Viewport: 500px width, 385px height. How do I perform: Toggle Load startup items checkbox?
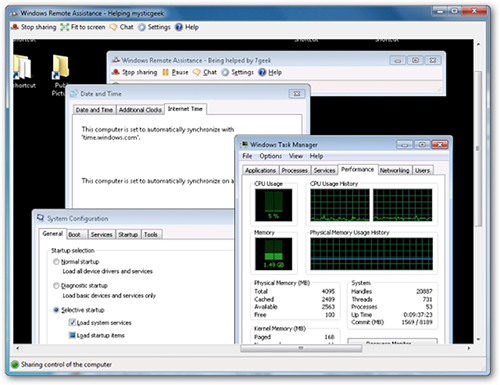[x=72, y=335]
